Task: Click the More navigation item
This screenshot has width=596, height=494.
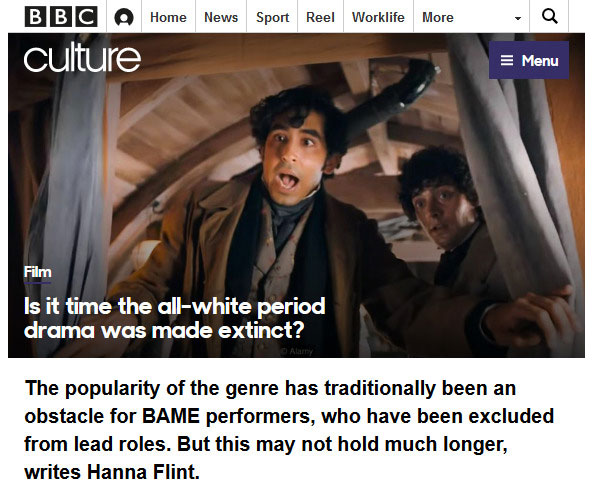Action: 438,17
